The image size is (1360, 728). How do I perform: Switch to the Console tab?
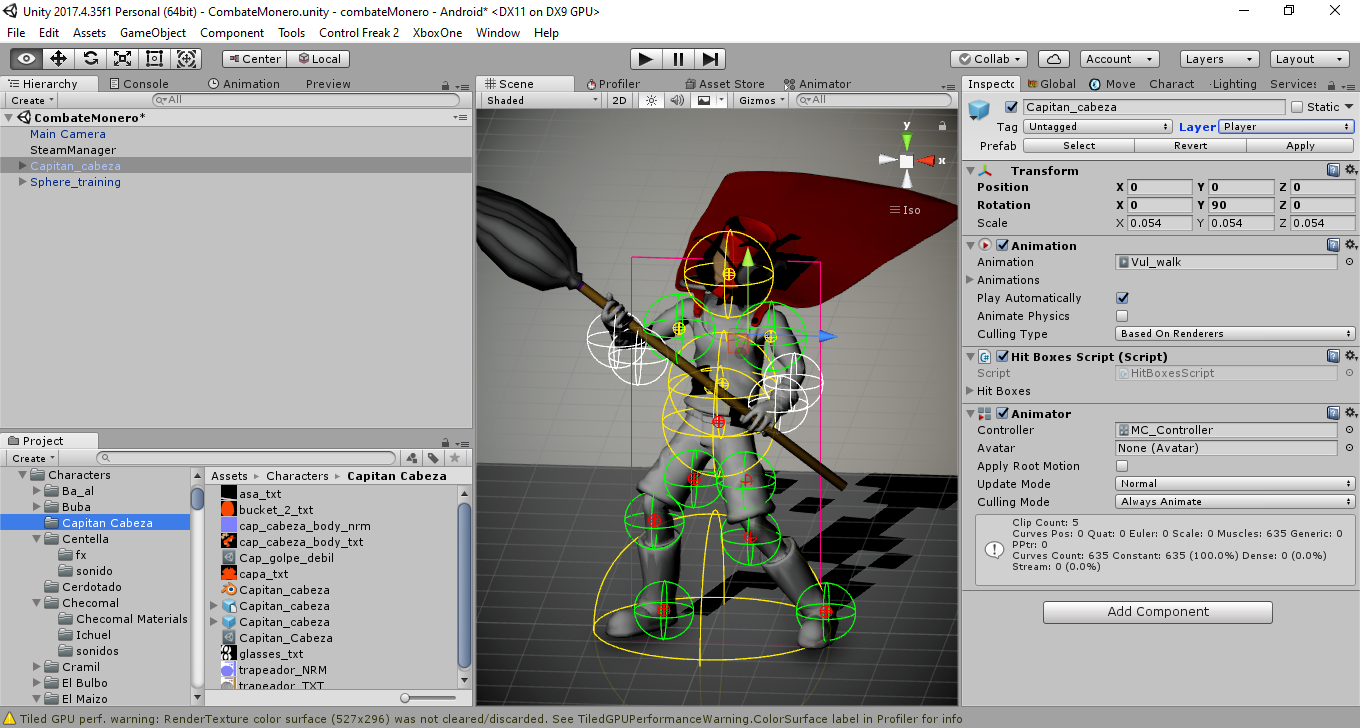click(x=139, y=84)
